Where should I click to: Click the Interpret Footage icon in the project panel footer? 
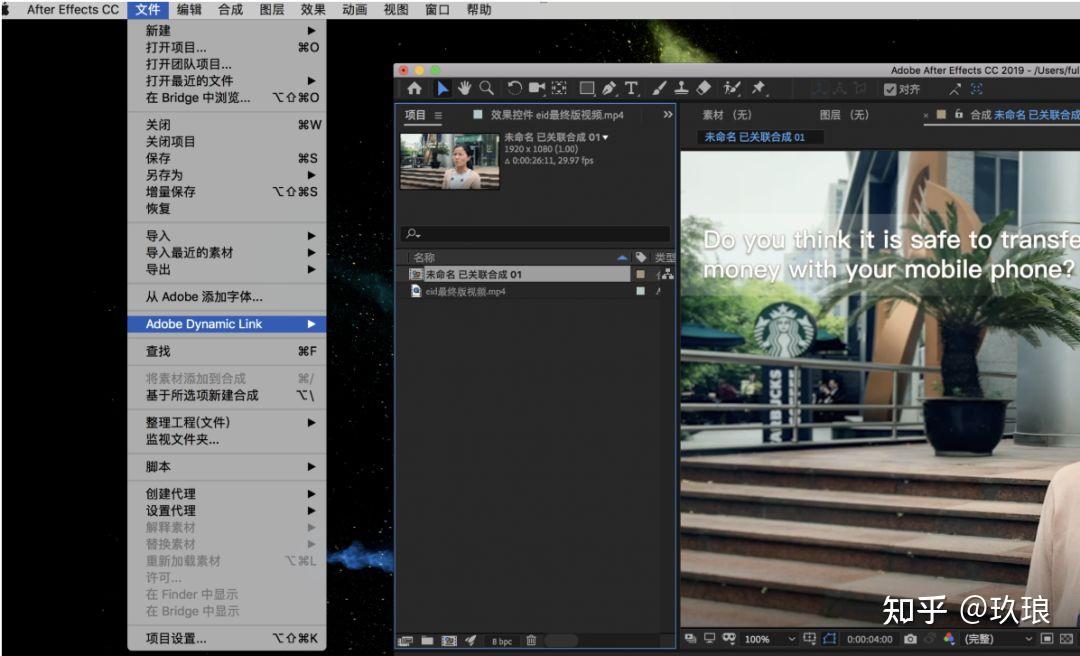click(x=405, y=641)
